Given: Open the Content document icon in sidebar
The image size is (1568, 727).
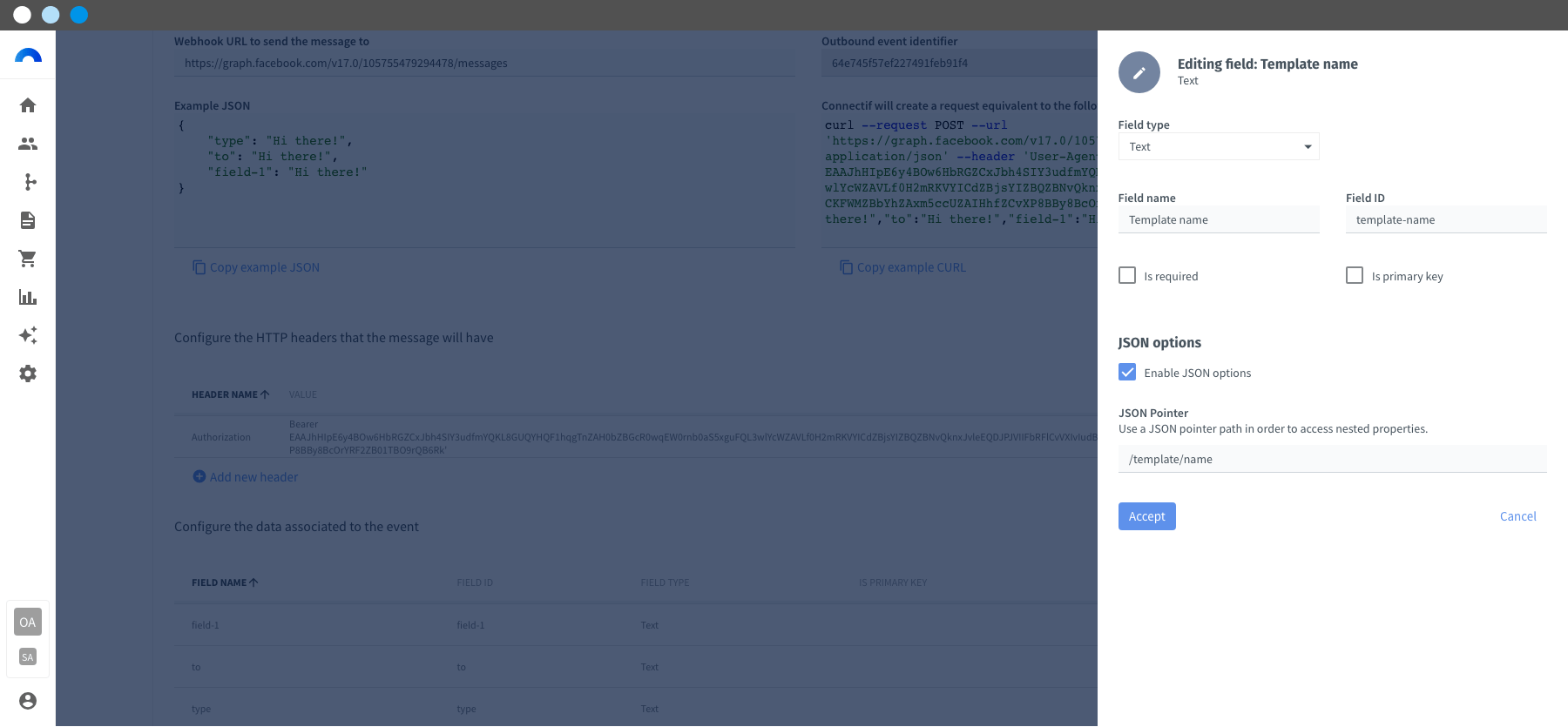Looking at the screenshot, I should [x=28, y=220].
